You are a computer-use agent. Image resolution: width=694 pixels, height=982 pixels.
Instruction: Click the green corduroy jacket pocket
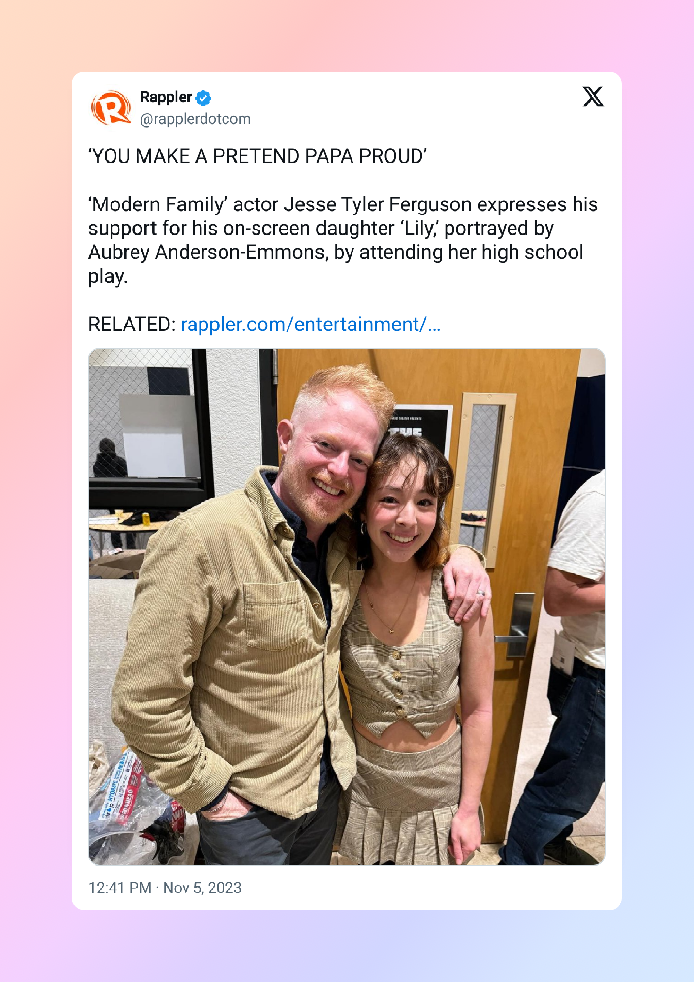click(x=275, y=614)
